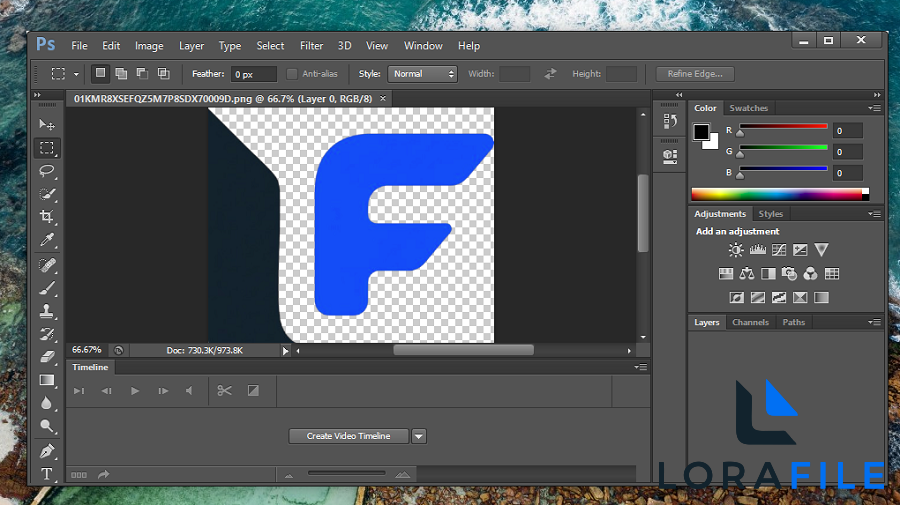Select the History Brush tool

[x=47, y=334]
